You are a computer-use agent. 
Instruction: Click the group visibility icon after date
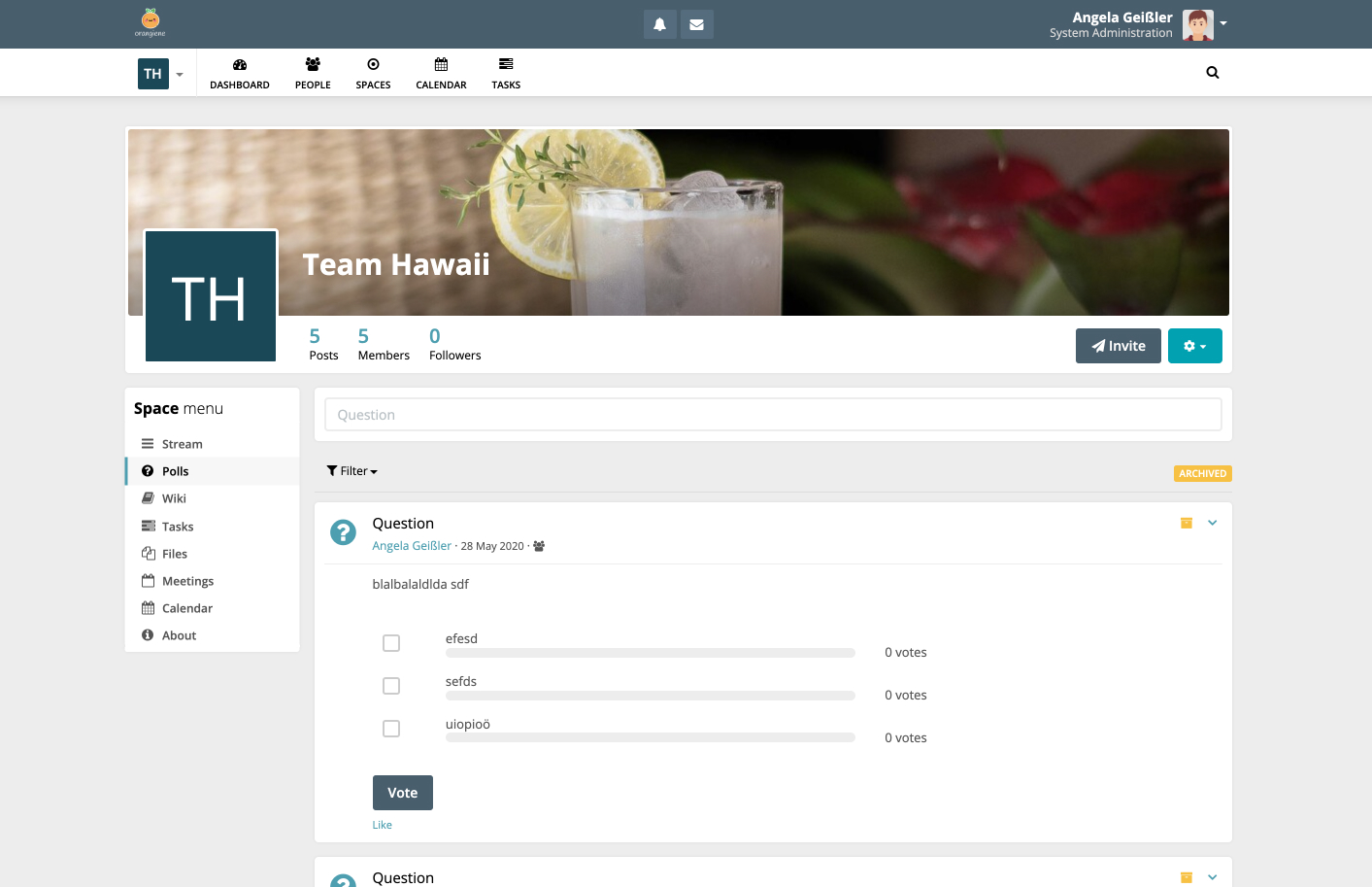click(x=539, y=546)
